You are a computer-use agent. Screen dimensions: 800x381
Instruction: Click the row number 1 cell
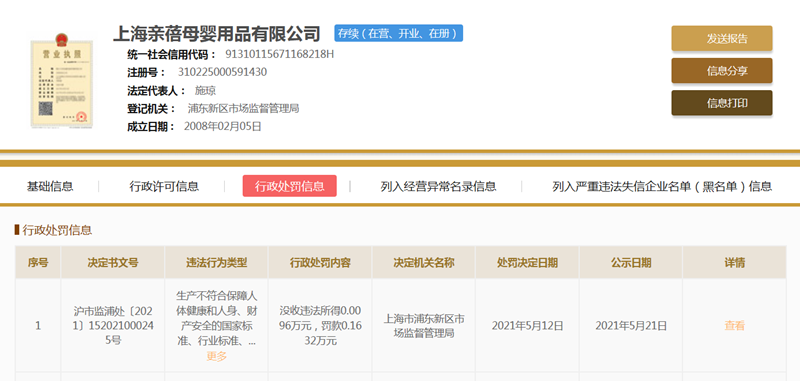click(x=38, y=325)
